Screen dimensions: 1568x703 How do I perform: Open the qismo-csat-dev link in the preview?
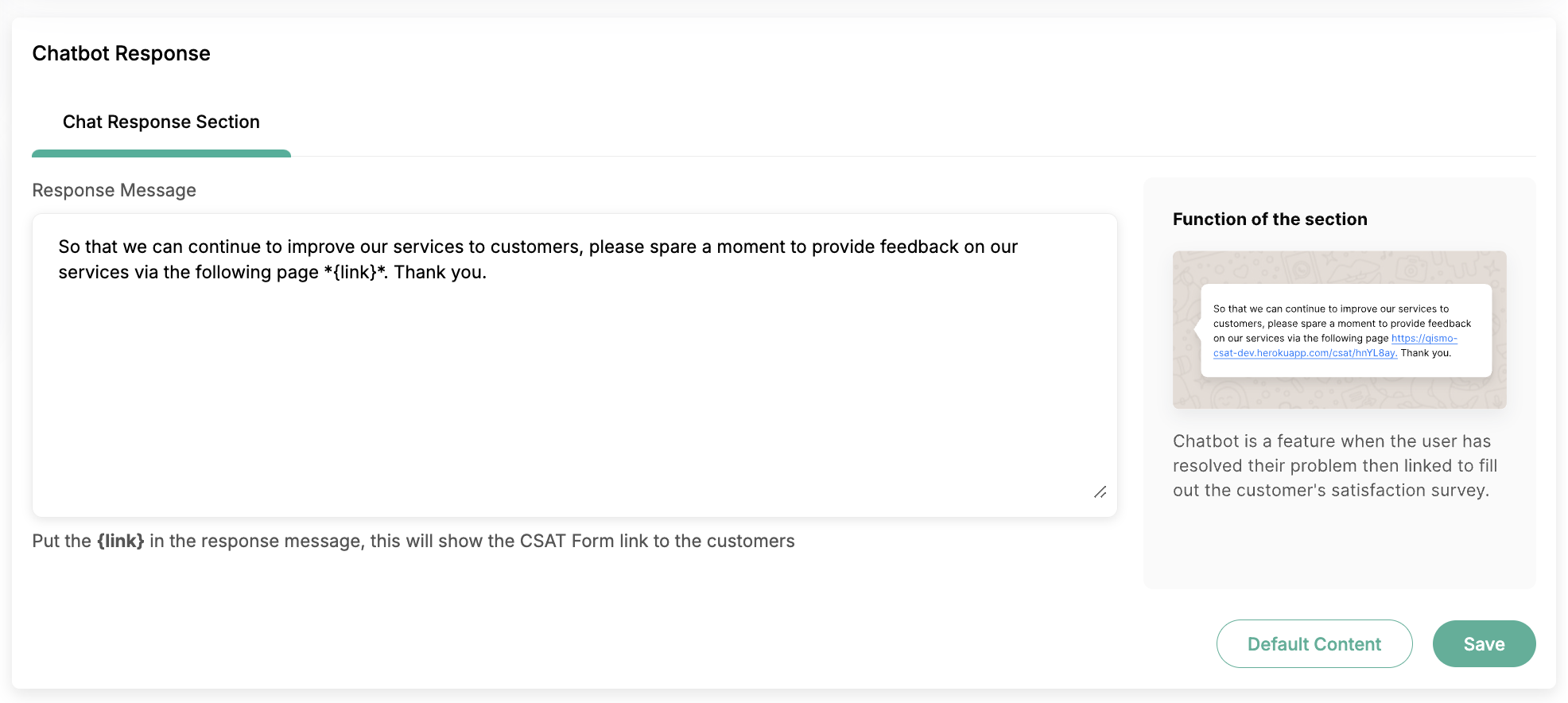[x=1336, y=346]
